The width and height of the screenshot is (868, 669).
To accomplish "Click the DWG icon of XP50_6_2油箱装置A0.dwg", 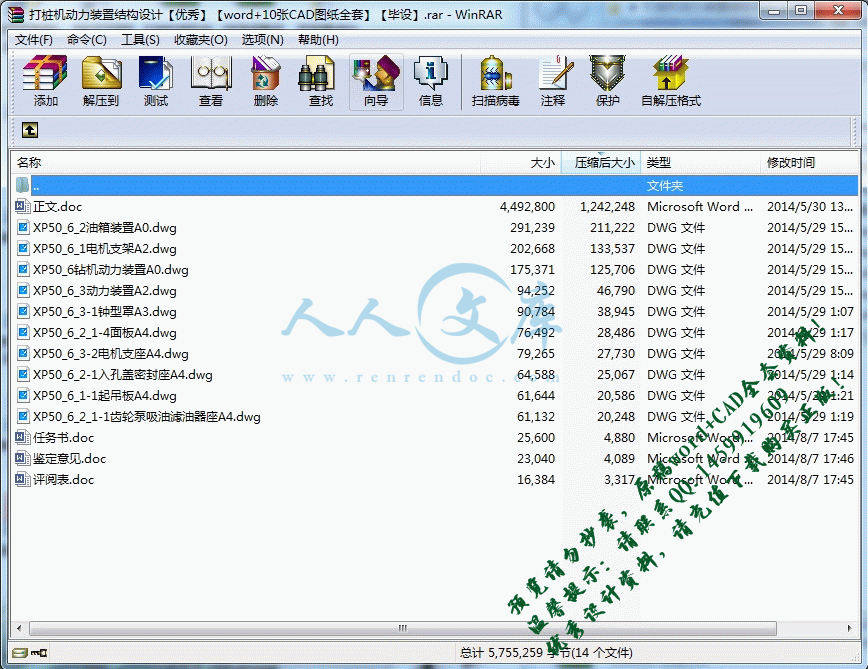I will (23, 228).
